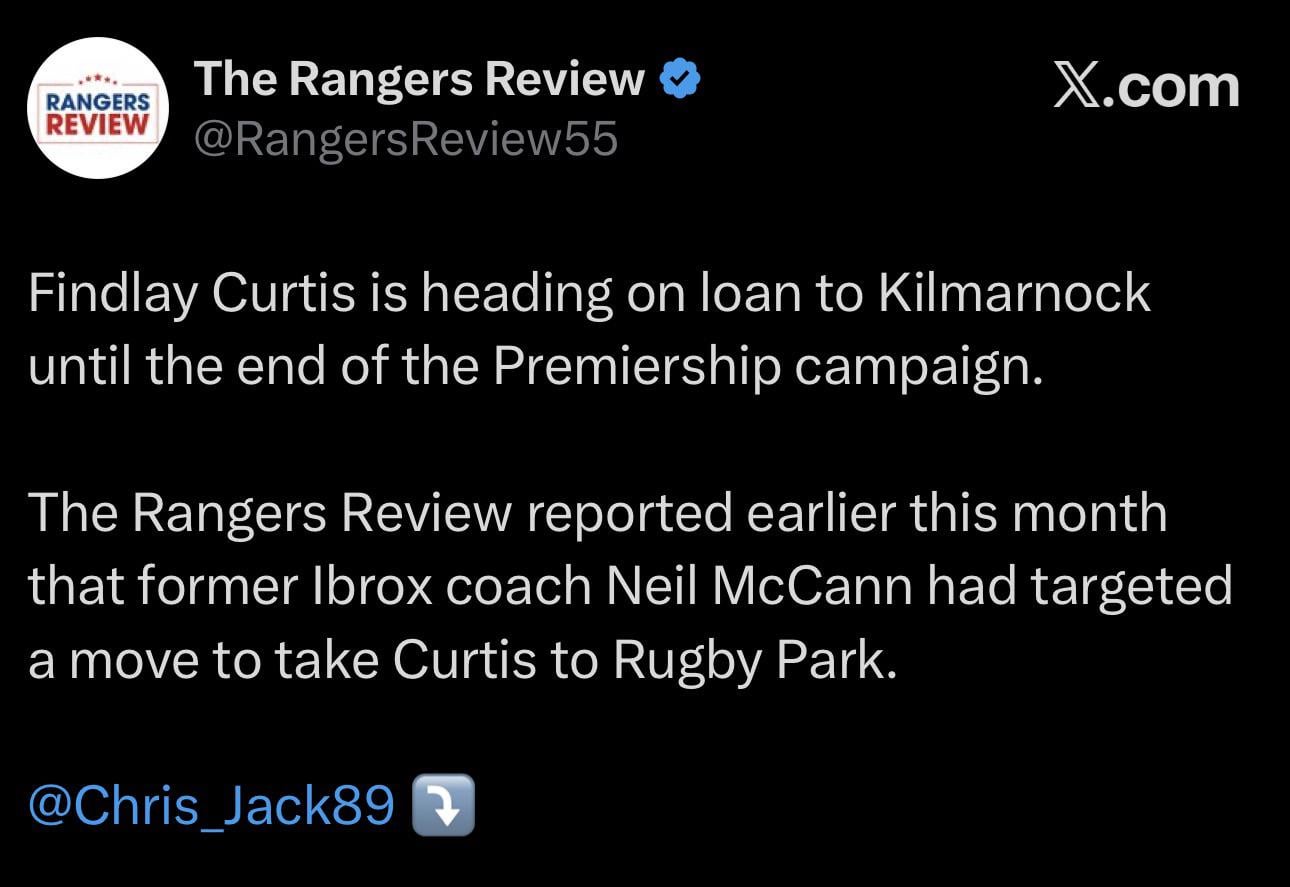This screenshot has width=1290, height=887.
Task: Click the word RANGERS in the avatar logo
Action: (97, 103)
